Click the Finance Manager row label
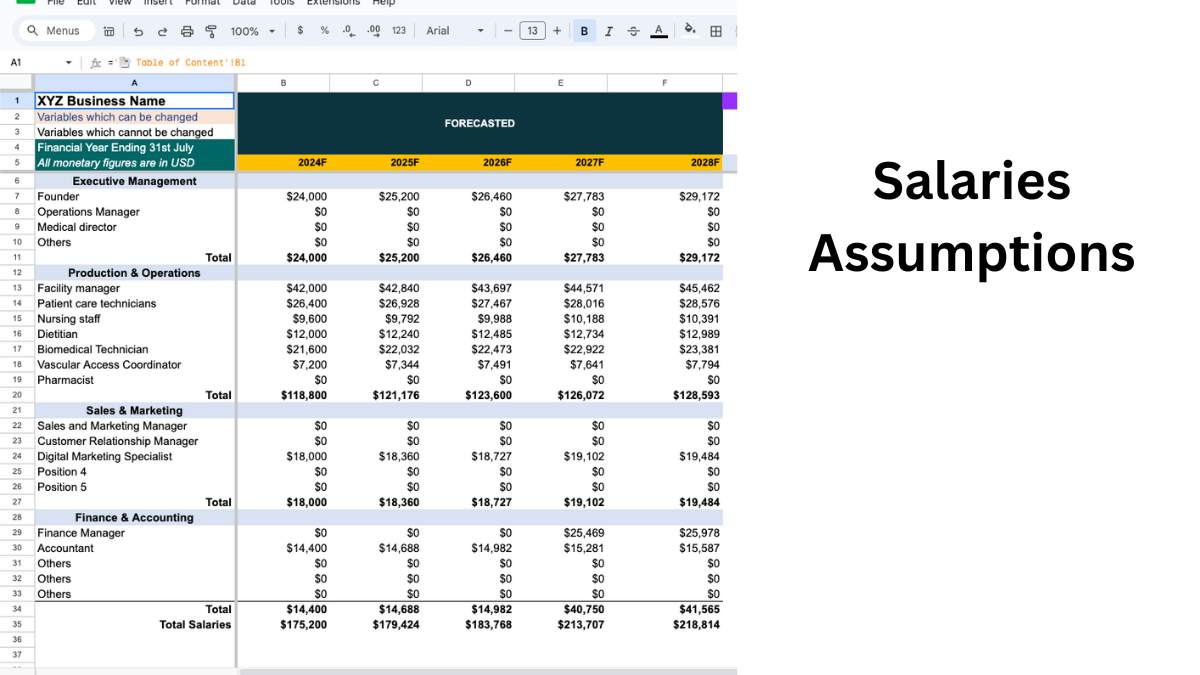 [x=81, y=533]
